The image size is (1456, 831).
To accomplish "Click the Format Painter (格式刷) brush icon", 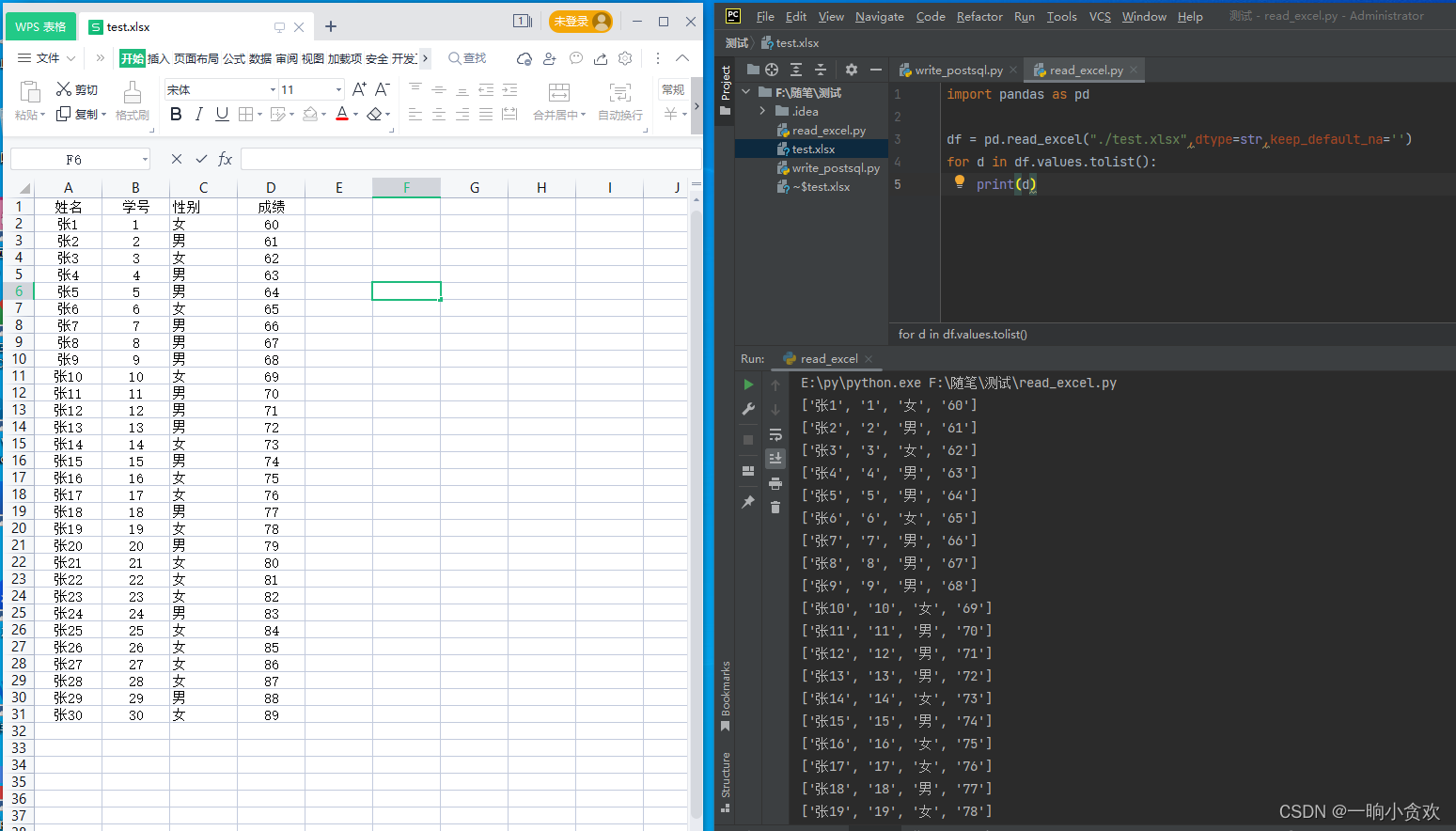I will (x=133, y=92).
